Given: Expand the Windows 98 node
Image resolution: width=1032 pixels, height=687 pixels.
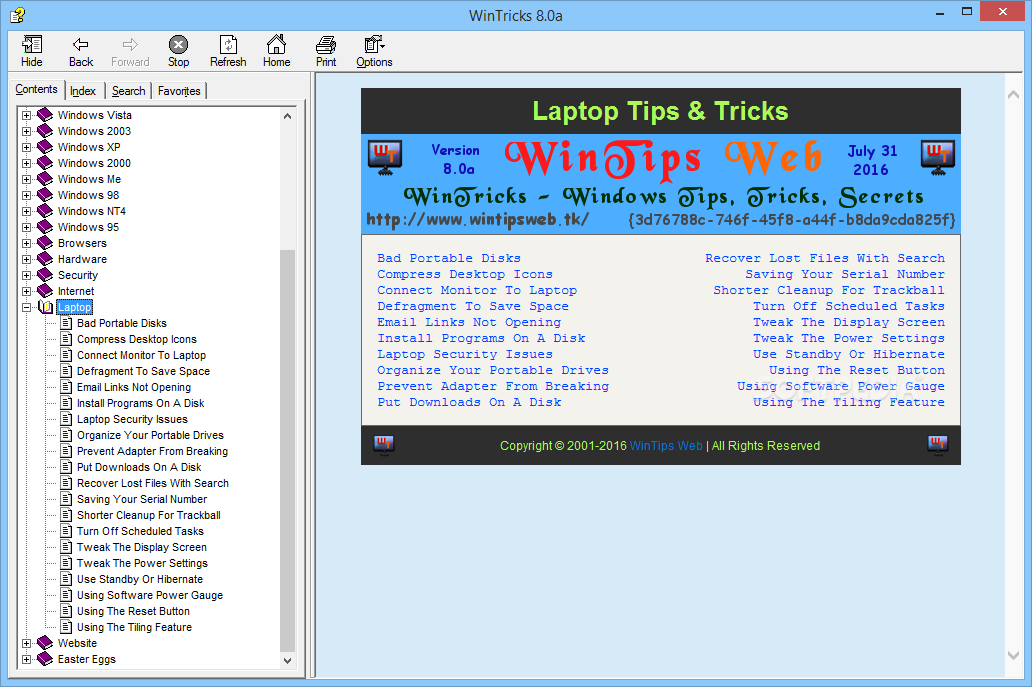Looking at the screenshot, I should 26,195.
